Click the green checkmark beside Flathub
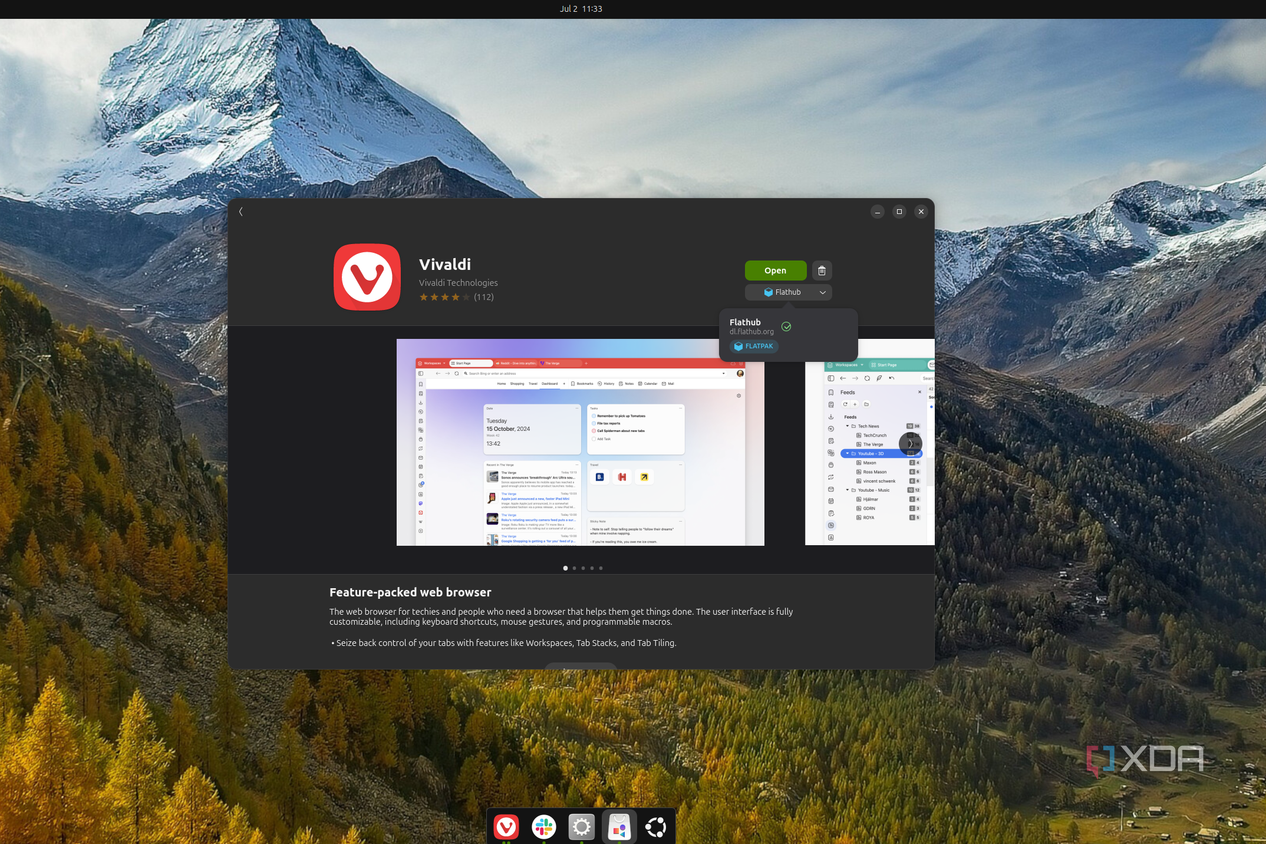The width and height of the screenshot is (1266, 844). [787, 326]
